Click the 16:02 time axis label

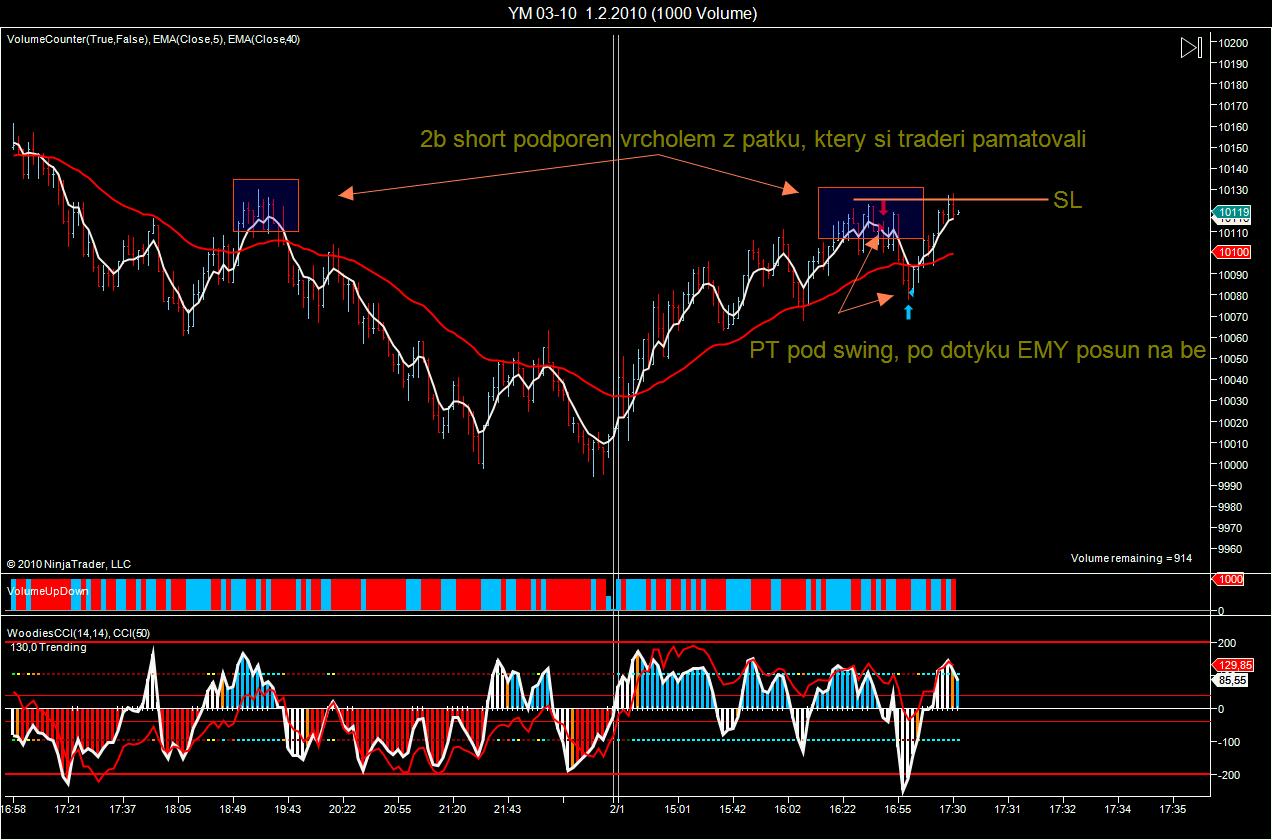pyautogui.click(x=788, y=808)
